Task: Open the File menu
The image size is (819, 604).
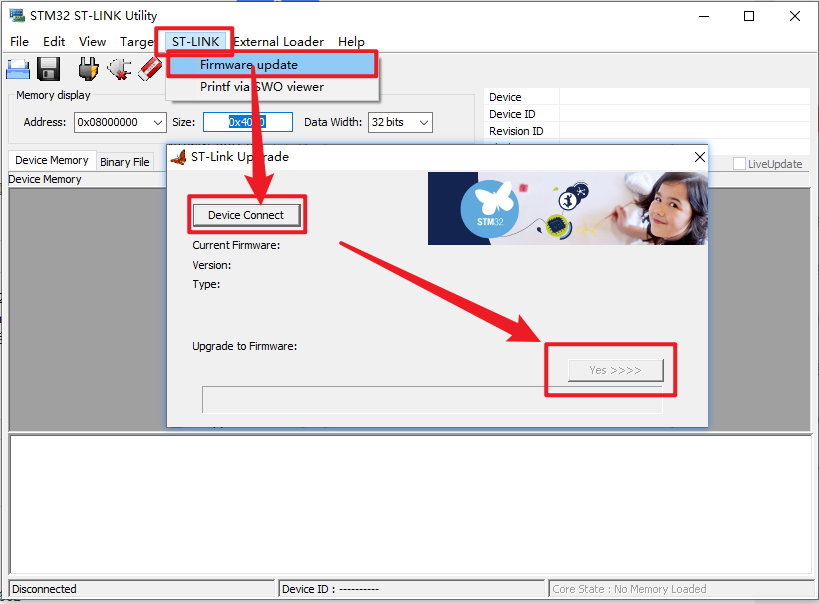Action: (x=19, y=41)
